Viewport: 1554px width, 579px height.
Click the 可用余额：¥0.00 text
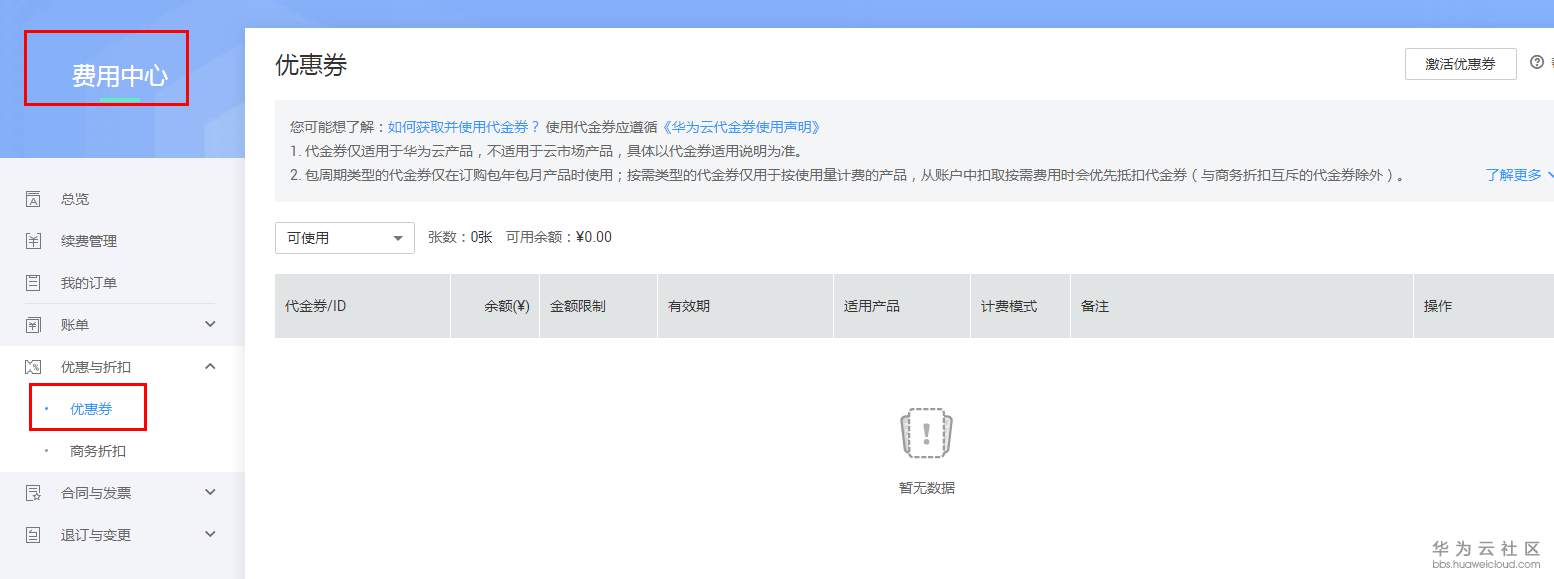click(x=559, y=238)
